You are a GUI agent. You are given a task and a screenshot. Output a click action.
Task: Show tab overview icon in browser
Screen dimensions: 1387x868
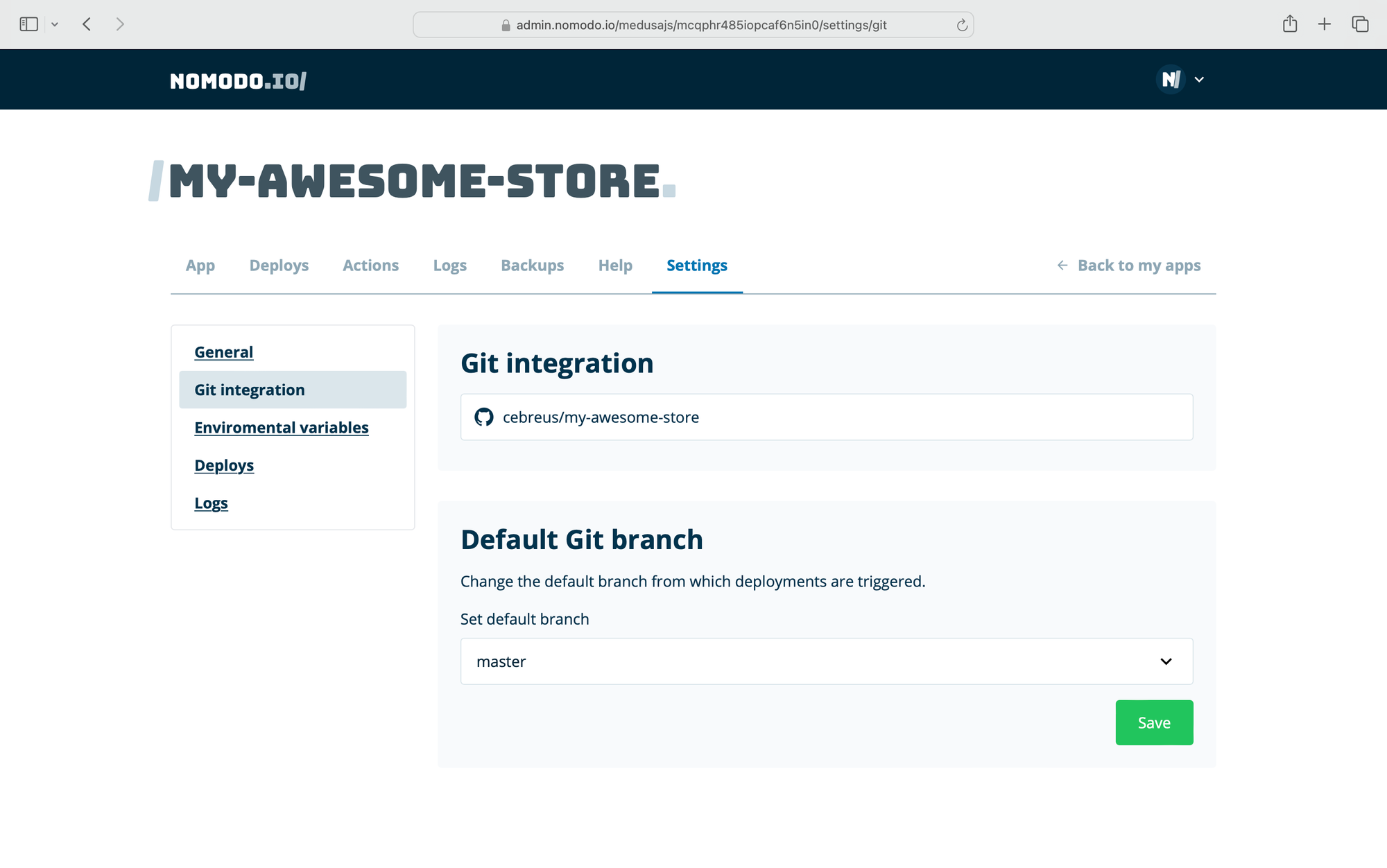(1360, 24)
